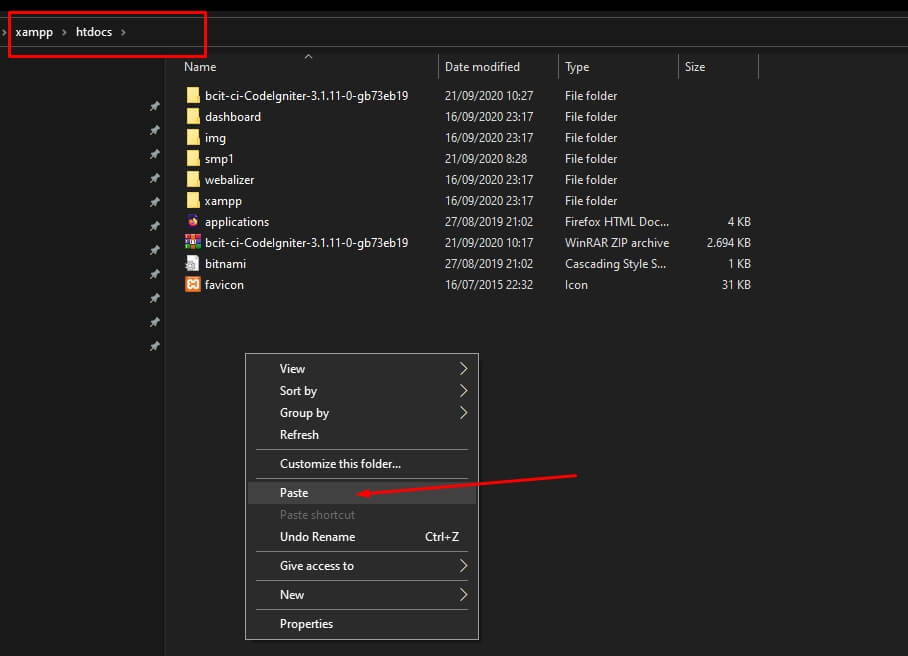Select the WinRAR ZIP archive icon

[193, 243]
